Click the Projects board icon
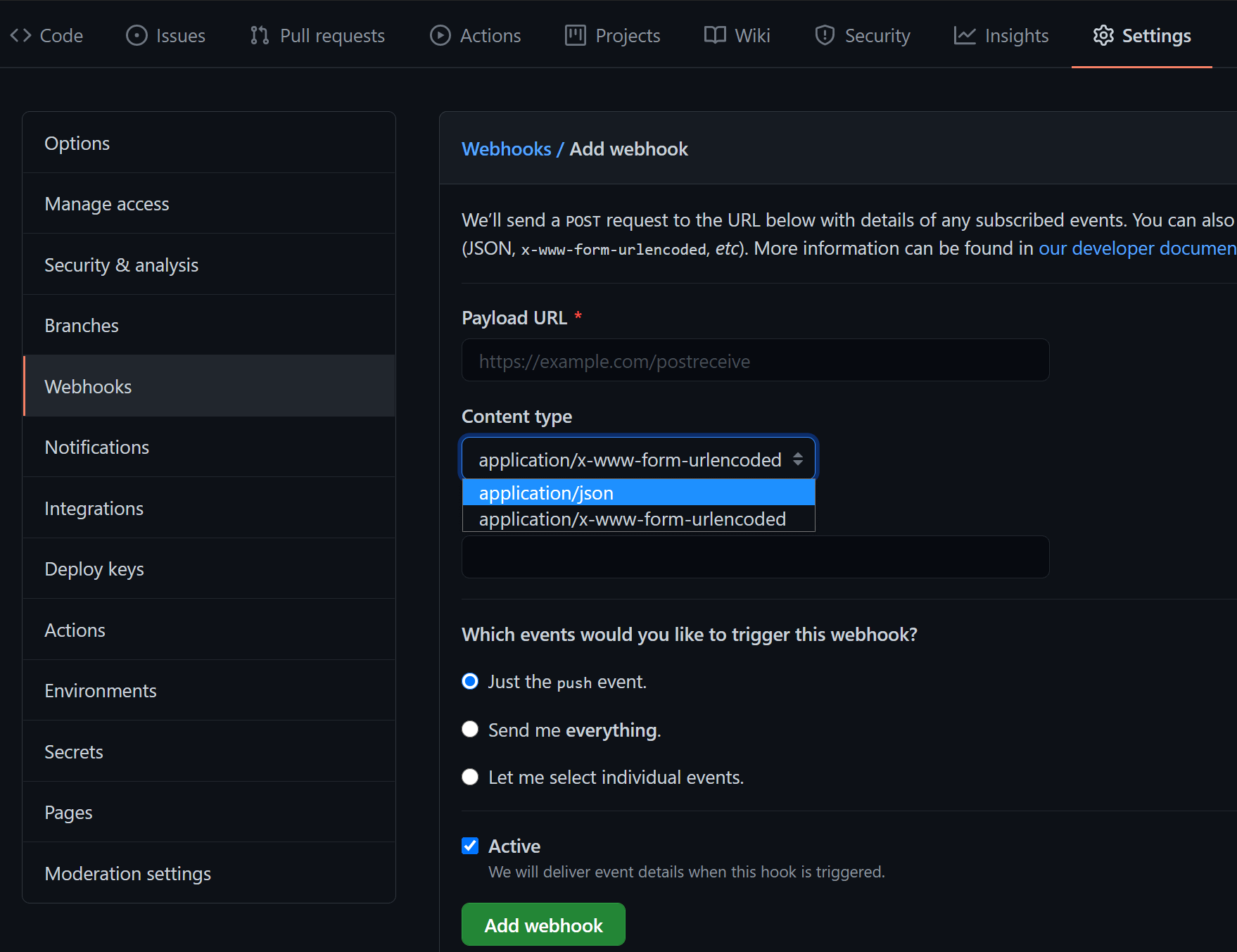Image resolution: width=1237 pixels, height=952 pixels. [x=575, y=35]
